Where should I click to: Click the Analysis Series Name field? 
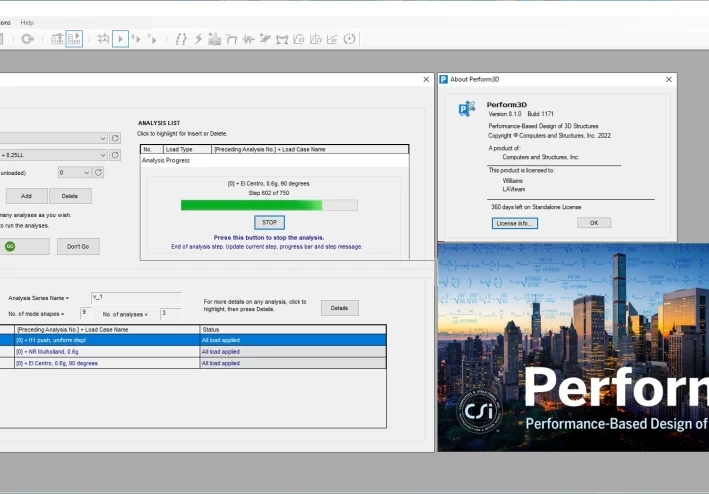pos(136,297)
